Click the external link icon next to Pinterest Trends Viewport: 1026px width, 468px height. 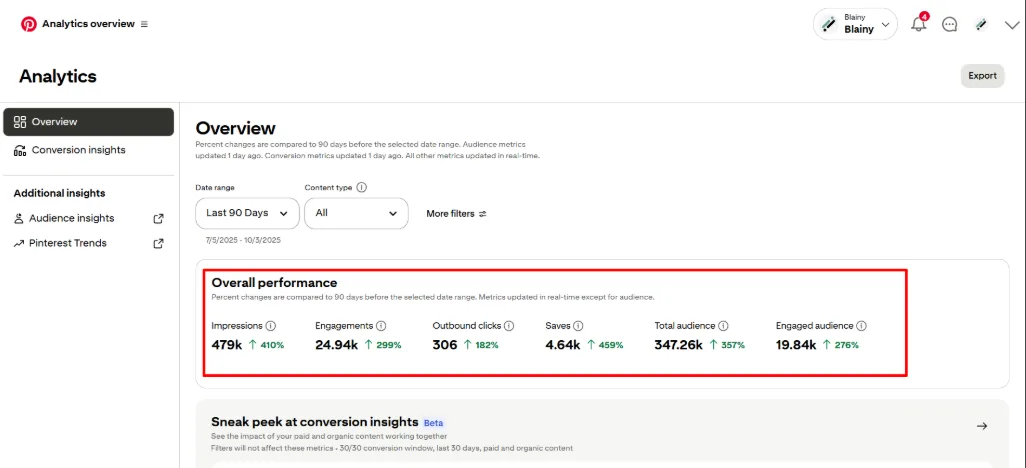click(x=158, y=243)
